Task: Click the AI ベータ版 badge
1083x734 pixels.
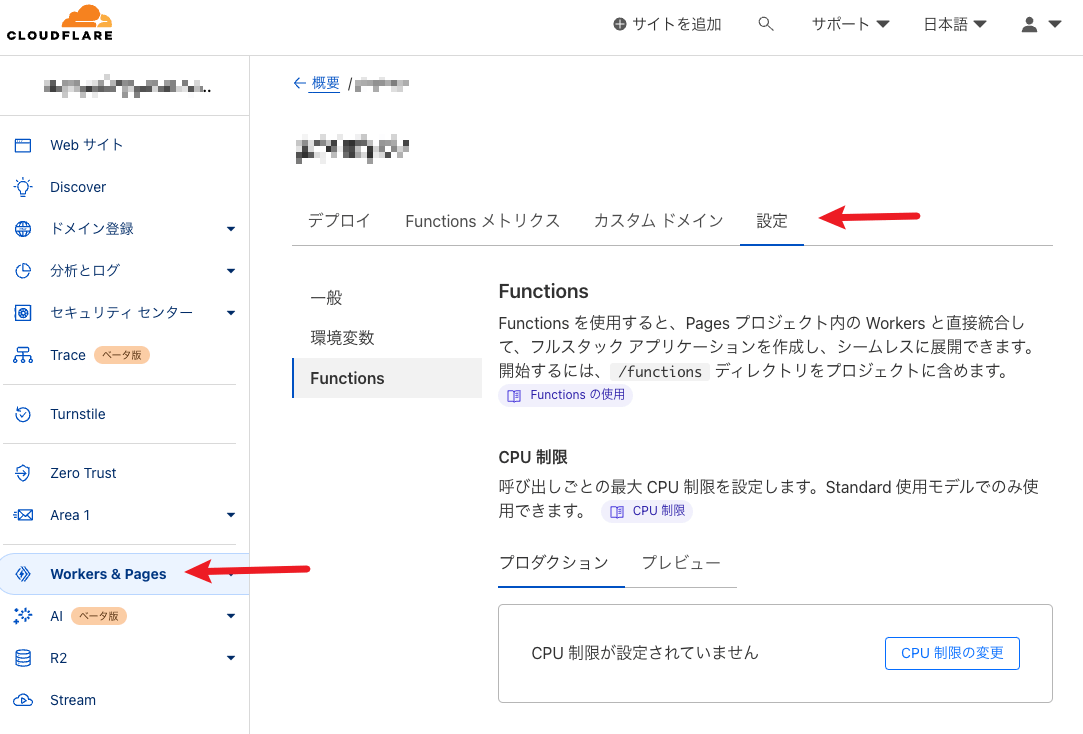Action: point(99,616)
